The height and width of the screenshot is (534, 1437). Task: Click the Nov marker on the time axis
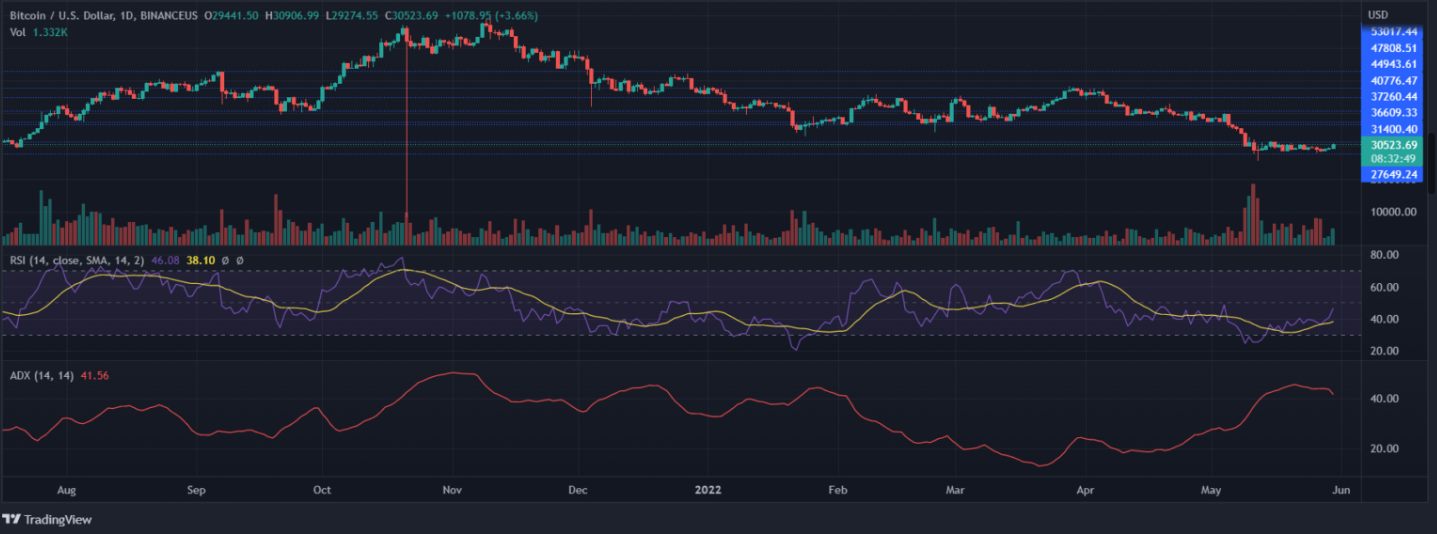click(451, 490)
